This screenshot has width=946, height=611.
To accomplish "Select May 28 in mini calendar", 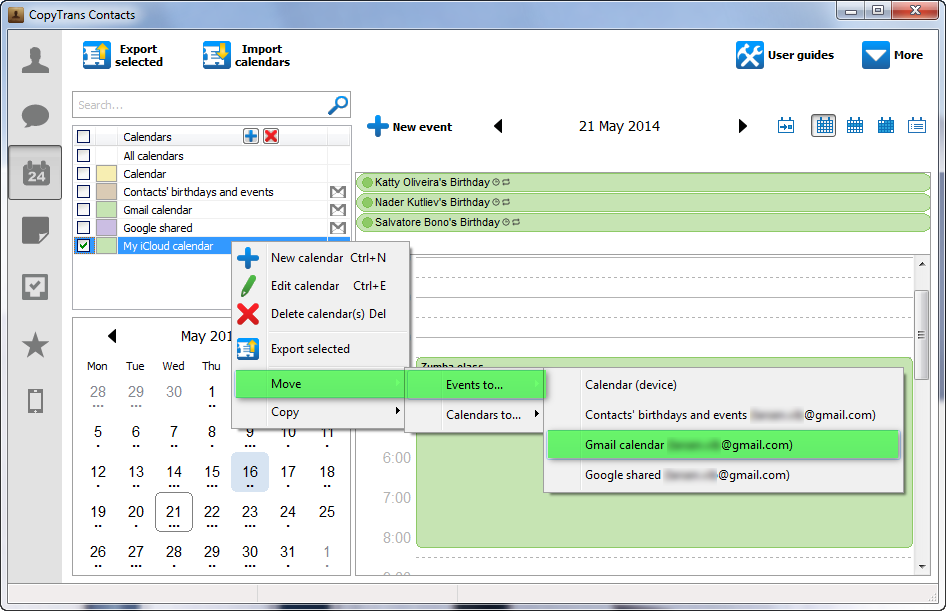I will click(174, 552).
